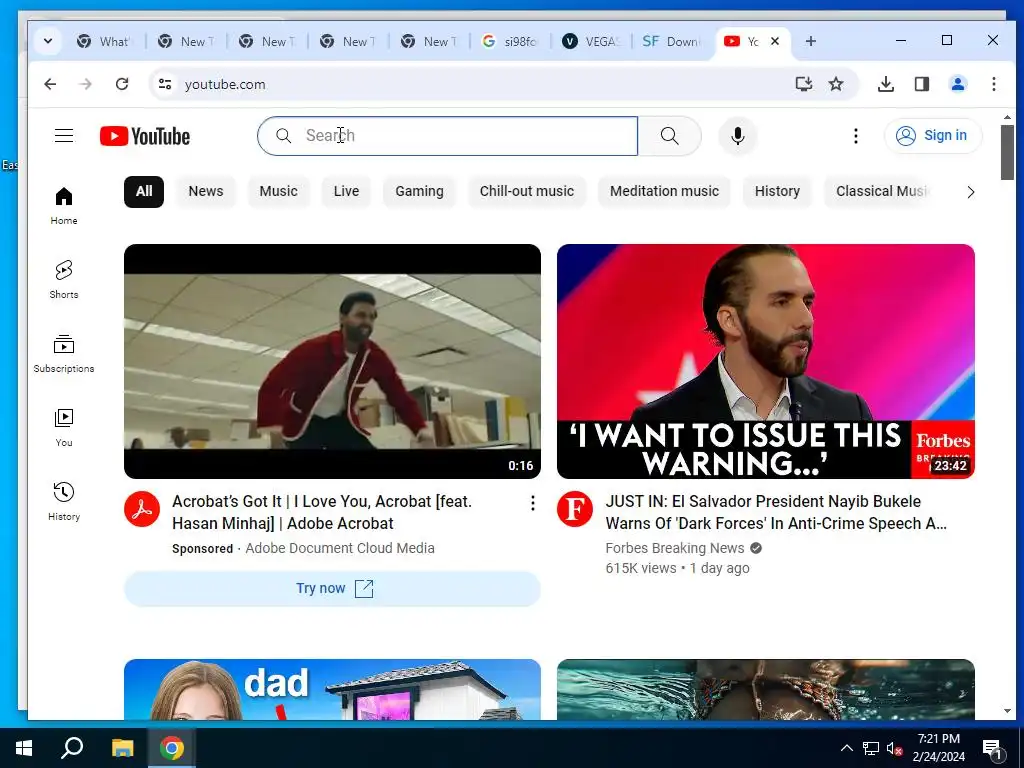Open Forbes Breaking News channel link
The height and width of the screenshot is (768, 1024).
(675, 548)
